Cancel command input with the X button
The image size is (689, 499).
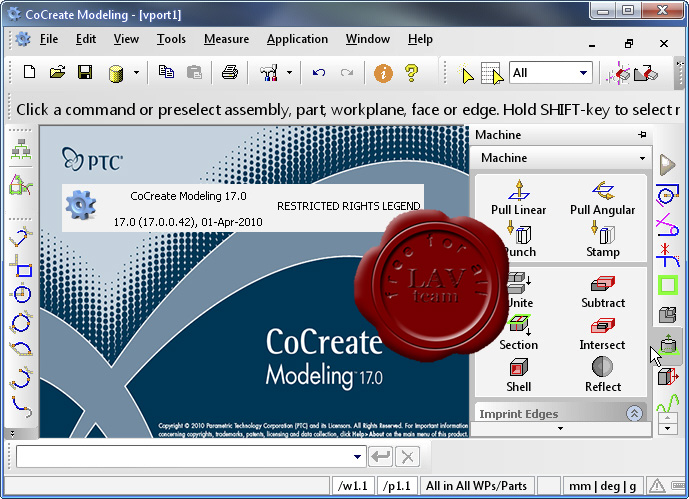(407, 457)
